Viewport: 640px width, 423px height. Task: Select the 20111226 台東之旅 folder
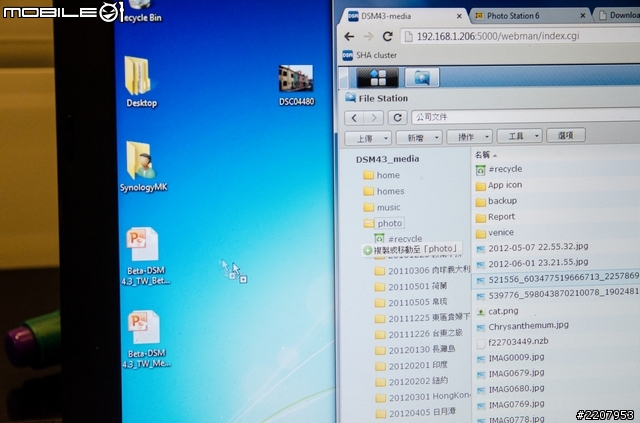pos(419,334)
